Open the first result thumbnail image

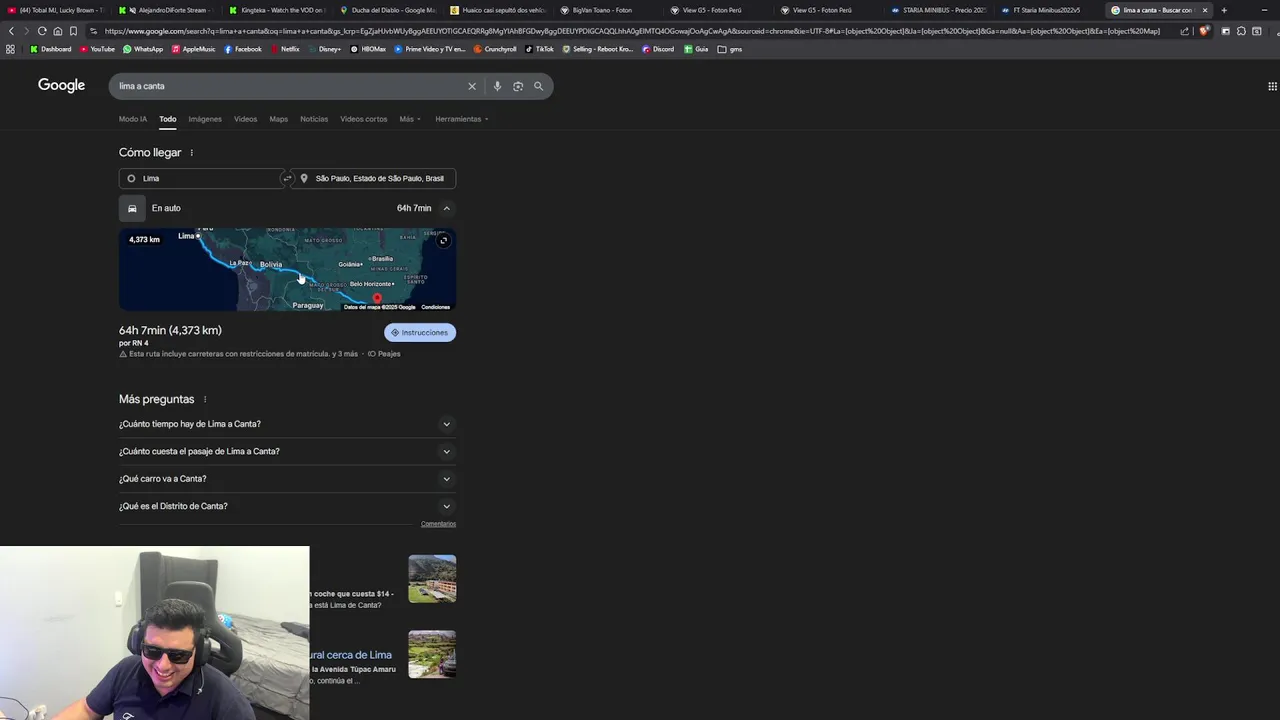[x=432, y=579]
